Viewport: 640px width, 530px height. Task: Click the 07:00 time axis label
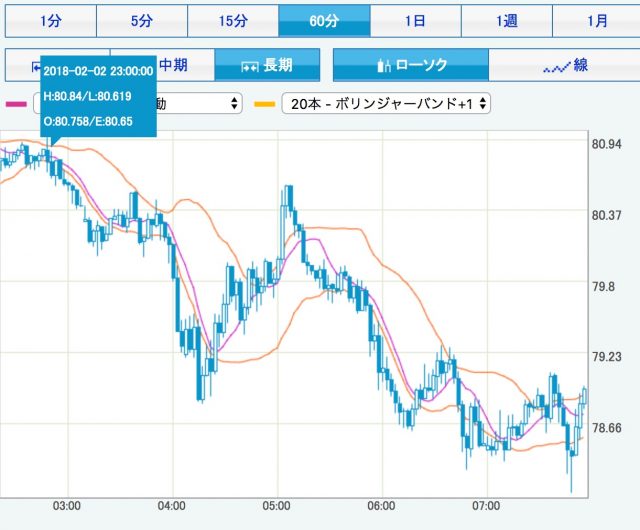pyautogui.click(x=486, y=507)
